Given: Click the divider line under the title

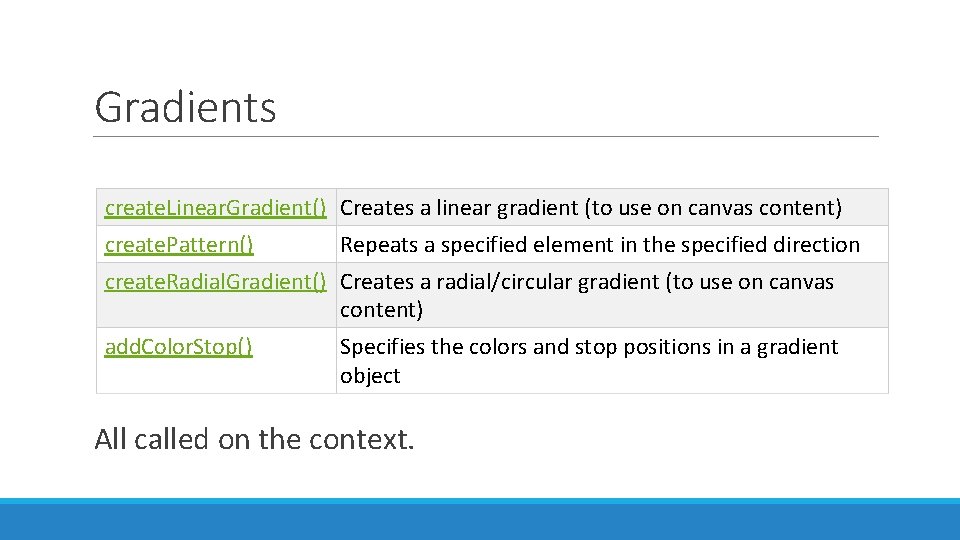Looking at the screenshot, I should point(486,137).
